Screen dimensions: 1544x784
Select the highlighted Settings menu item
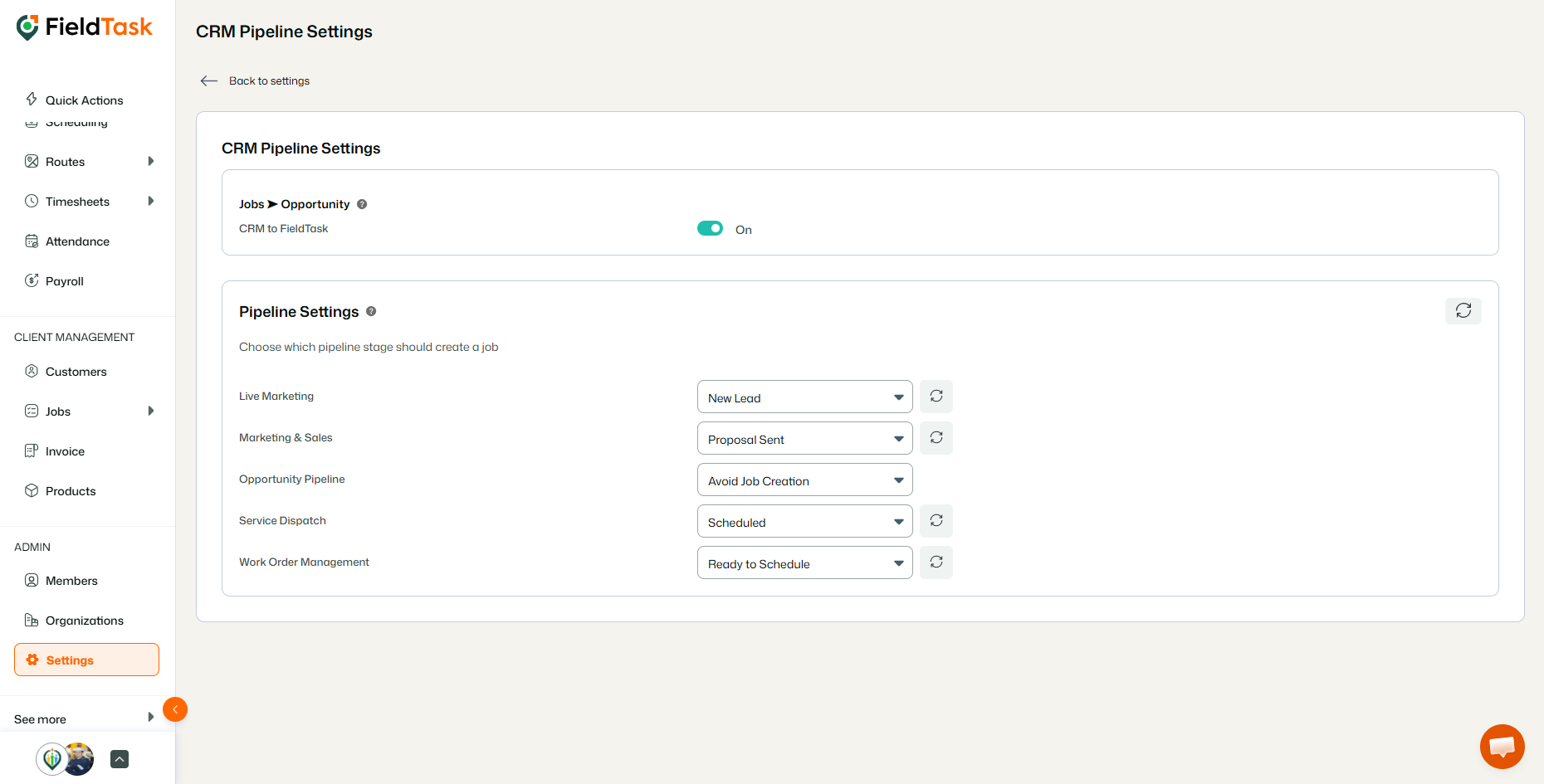pyautogui.click(x=86, y=660)
